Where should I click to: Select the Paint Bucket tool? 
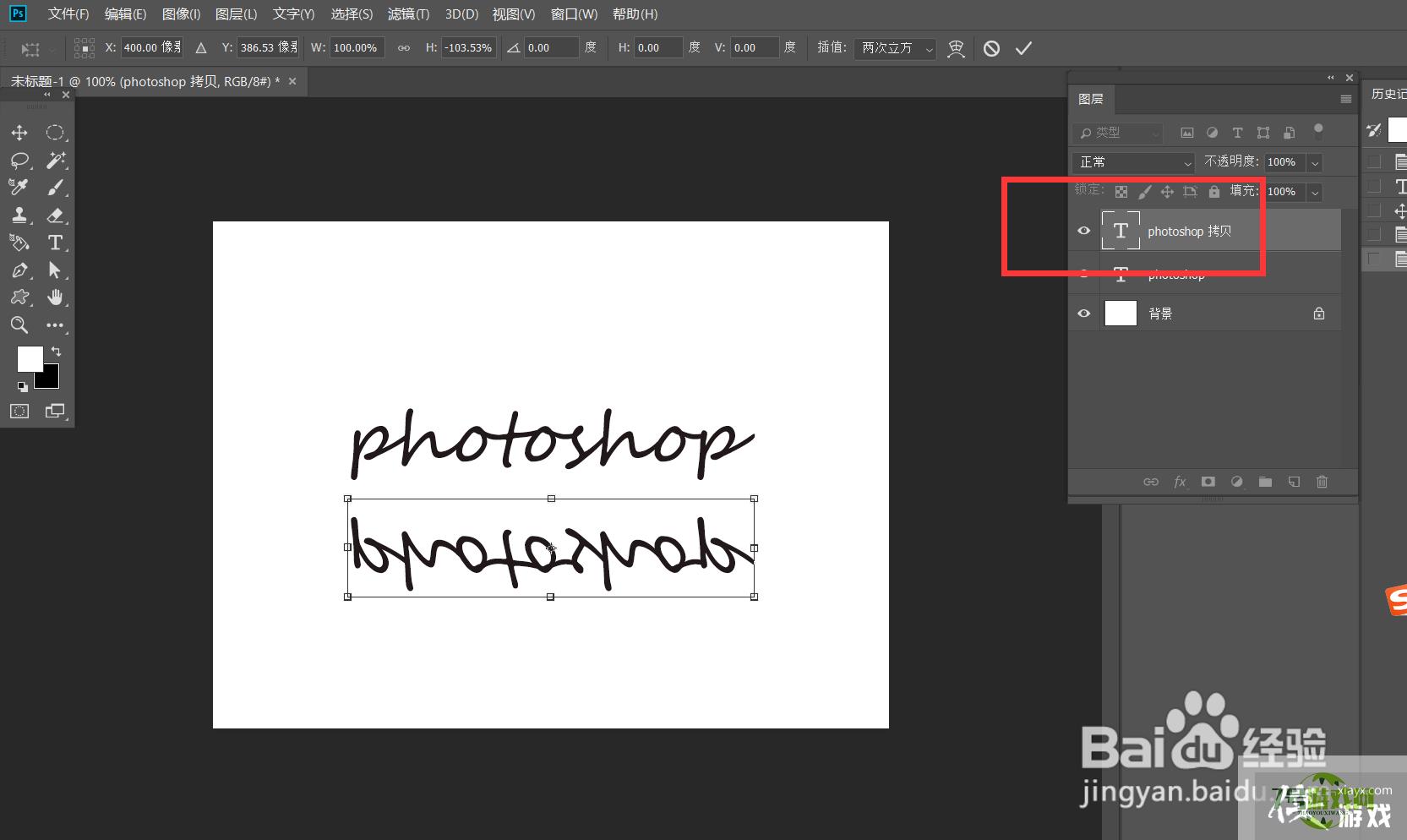[19, 243]
